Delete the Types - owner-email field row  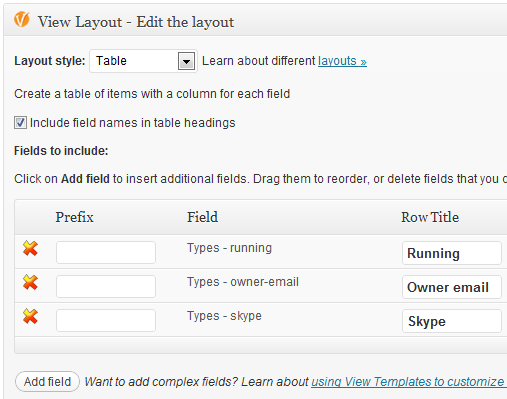(x=30, y=283)
